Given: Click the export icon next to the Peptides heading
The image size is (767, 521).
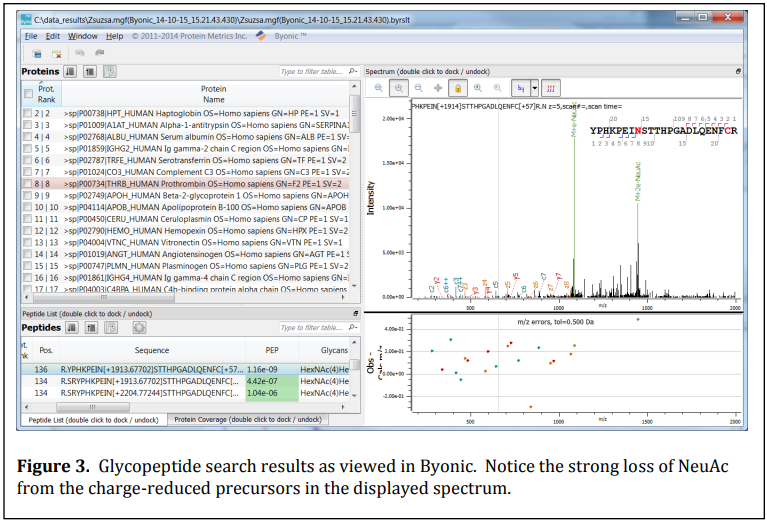Looking at the screenshot, I should [x=111, y=327].
